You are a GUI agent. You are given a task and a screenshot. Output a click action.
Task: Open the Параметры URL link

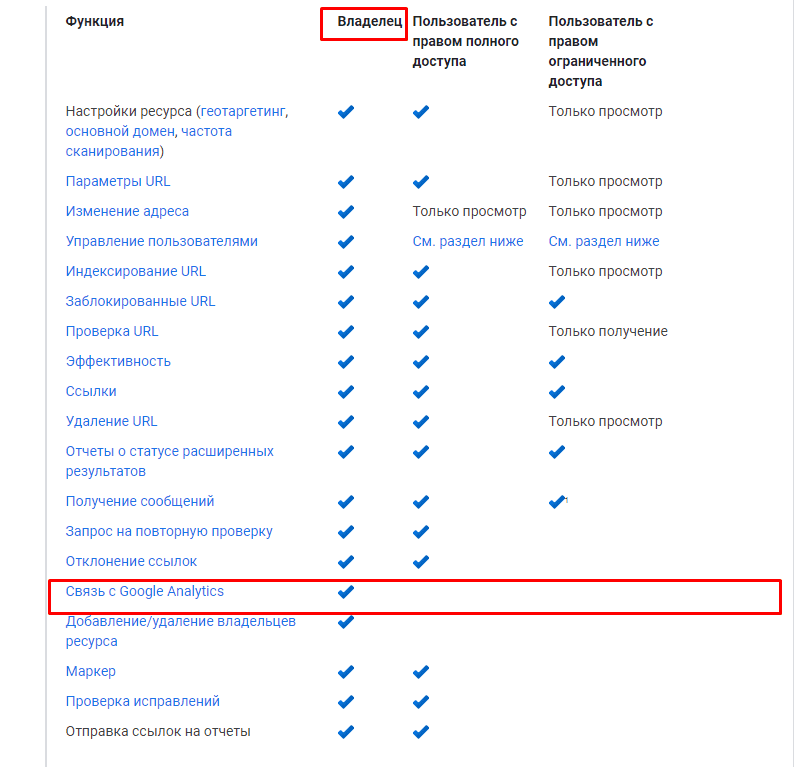[x=118, y=182]
